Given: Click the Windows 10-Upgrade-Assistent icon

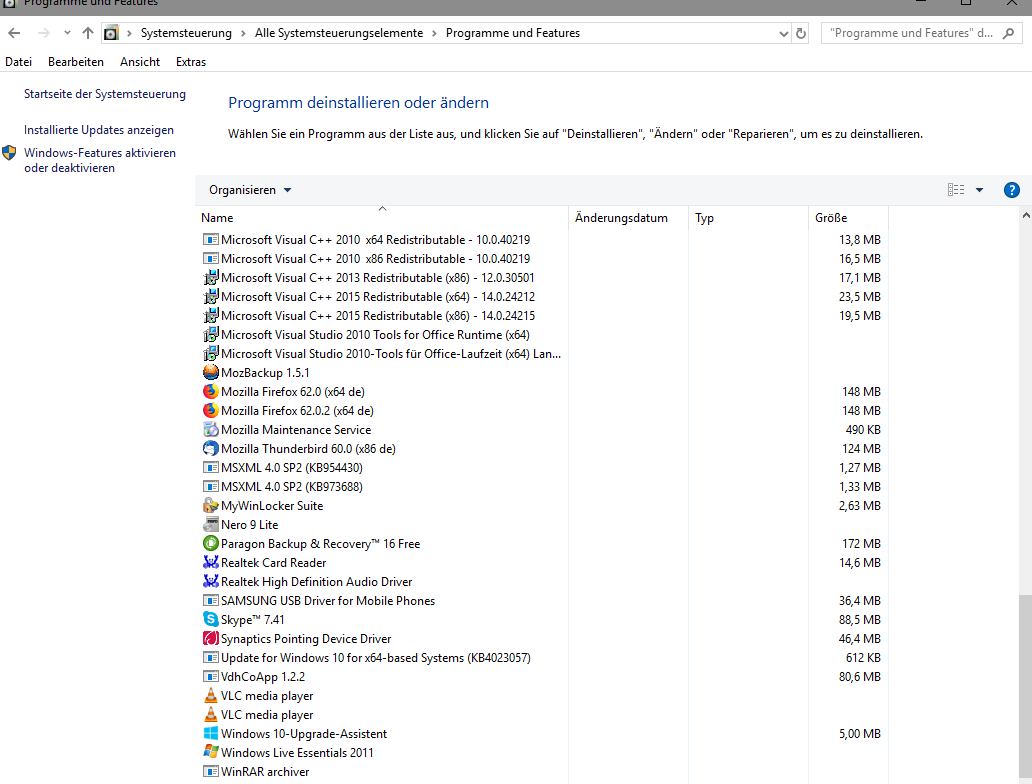Looking at the screenshot, I should pyautogui.click(x=211, y=733).
